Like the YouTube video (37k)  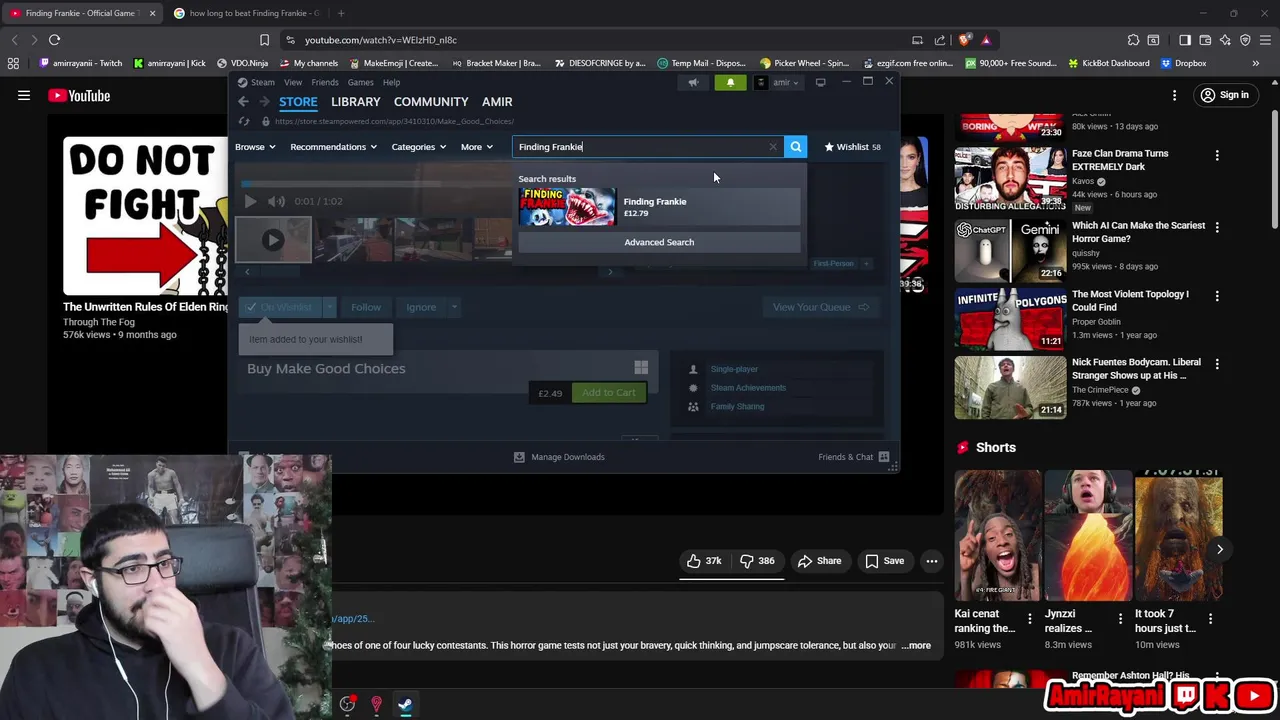pyautogui.click(x=704, y=561)
